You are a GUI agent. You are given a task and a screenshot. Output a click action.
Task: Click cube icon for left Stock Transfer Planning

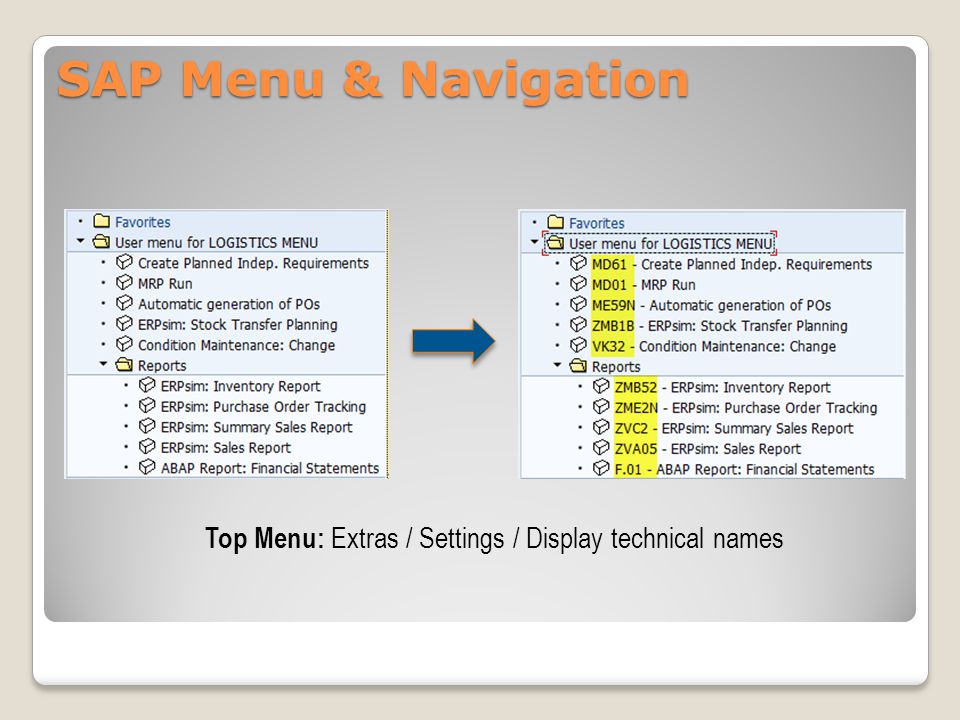(124, 323)
